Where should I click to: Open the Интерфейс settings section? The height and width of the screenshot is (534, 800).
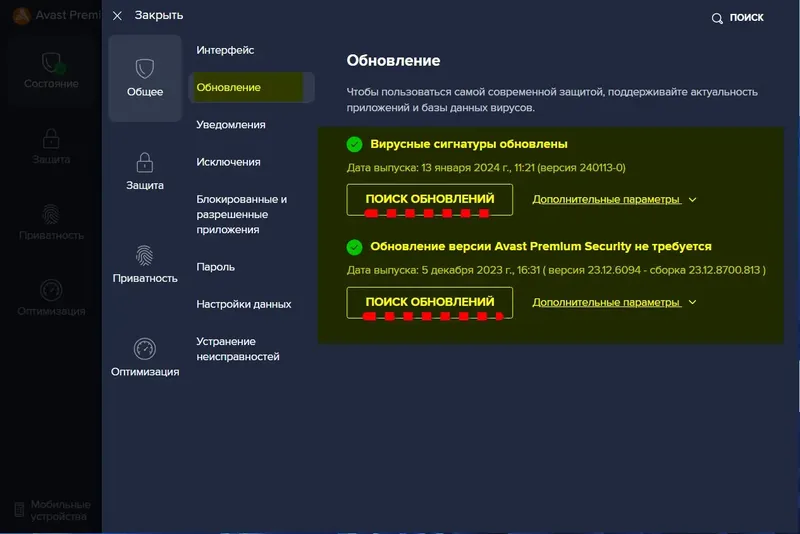pos(225,50)
